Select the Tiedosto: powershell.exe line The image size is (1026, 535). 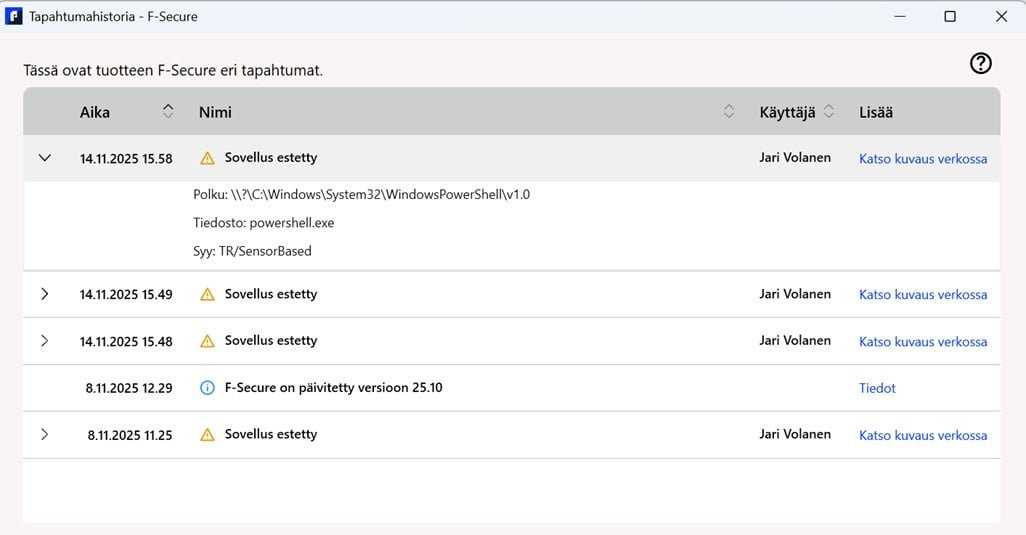264,223
